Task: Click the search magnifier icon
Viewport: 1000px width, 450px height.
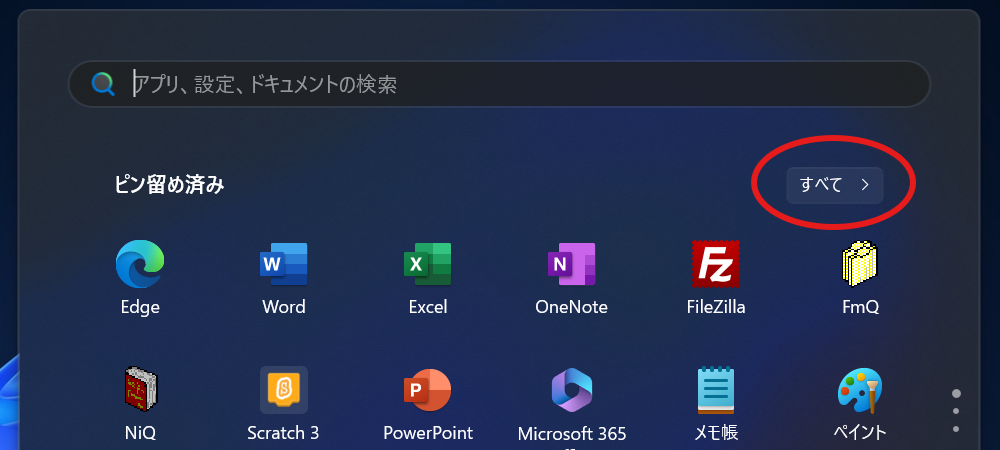Action: click(x=103, y=83)
